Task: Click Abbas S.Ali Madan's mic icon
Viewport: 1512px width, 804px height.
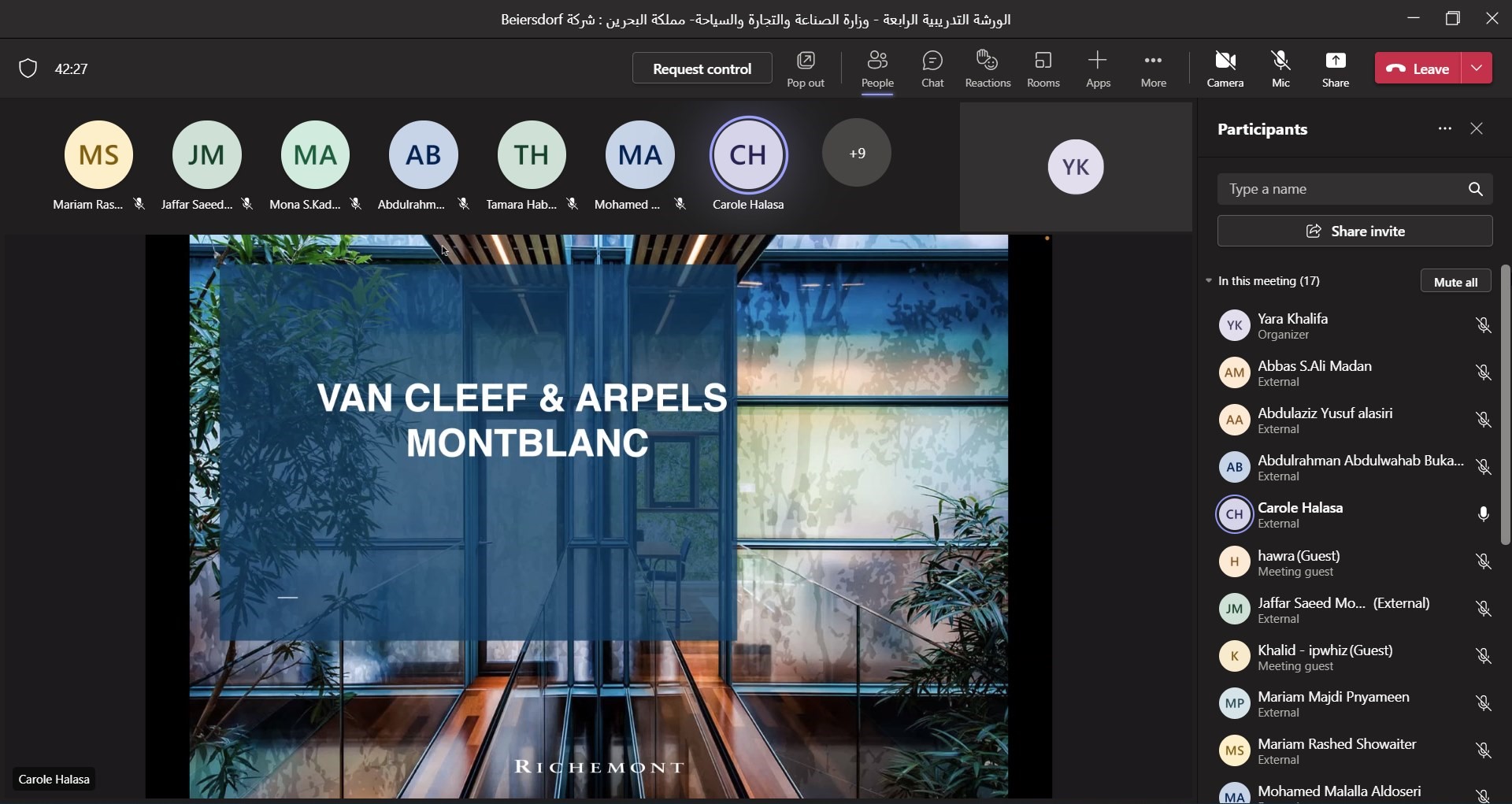Action: pos(1484,372)
